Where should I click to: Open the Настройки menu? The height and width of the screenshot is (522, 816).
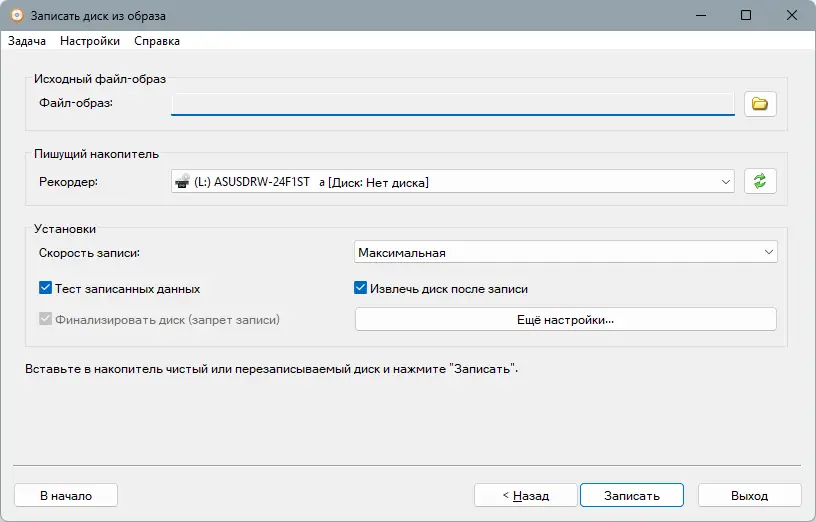[90, 41]
